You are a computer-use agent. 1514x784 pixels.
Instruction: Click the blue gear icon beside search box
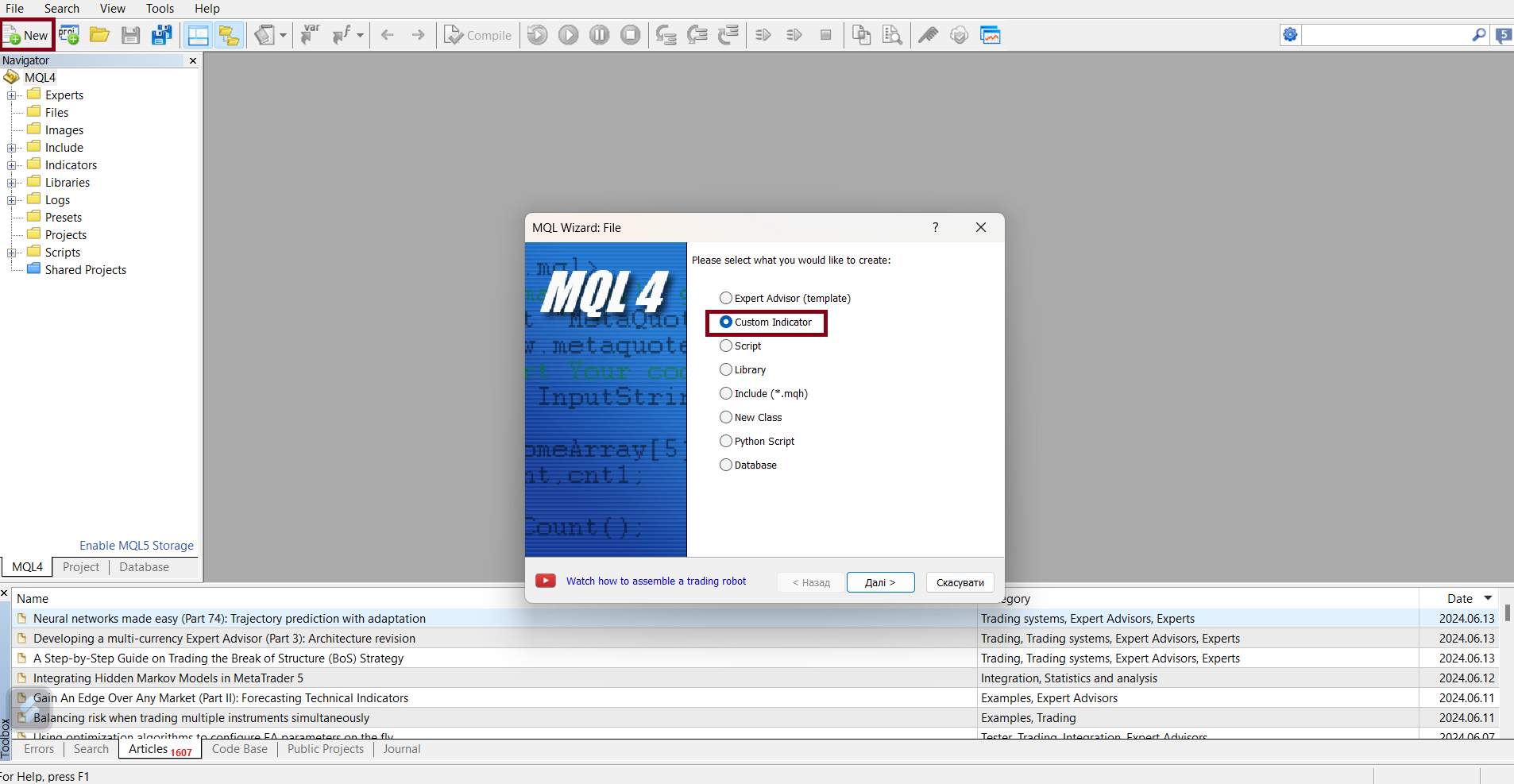click(x=1290, y=35)
